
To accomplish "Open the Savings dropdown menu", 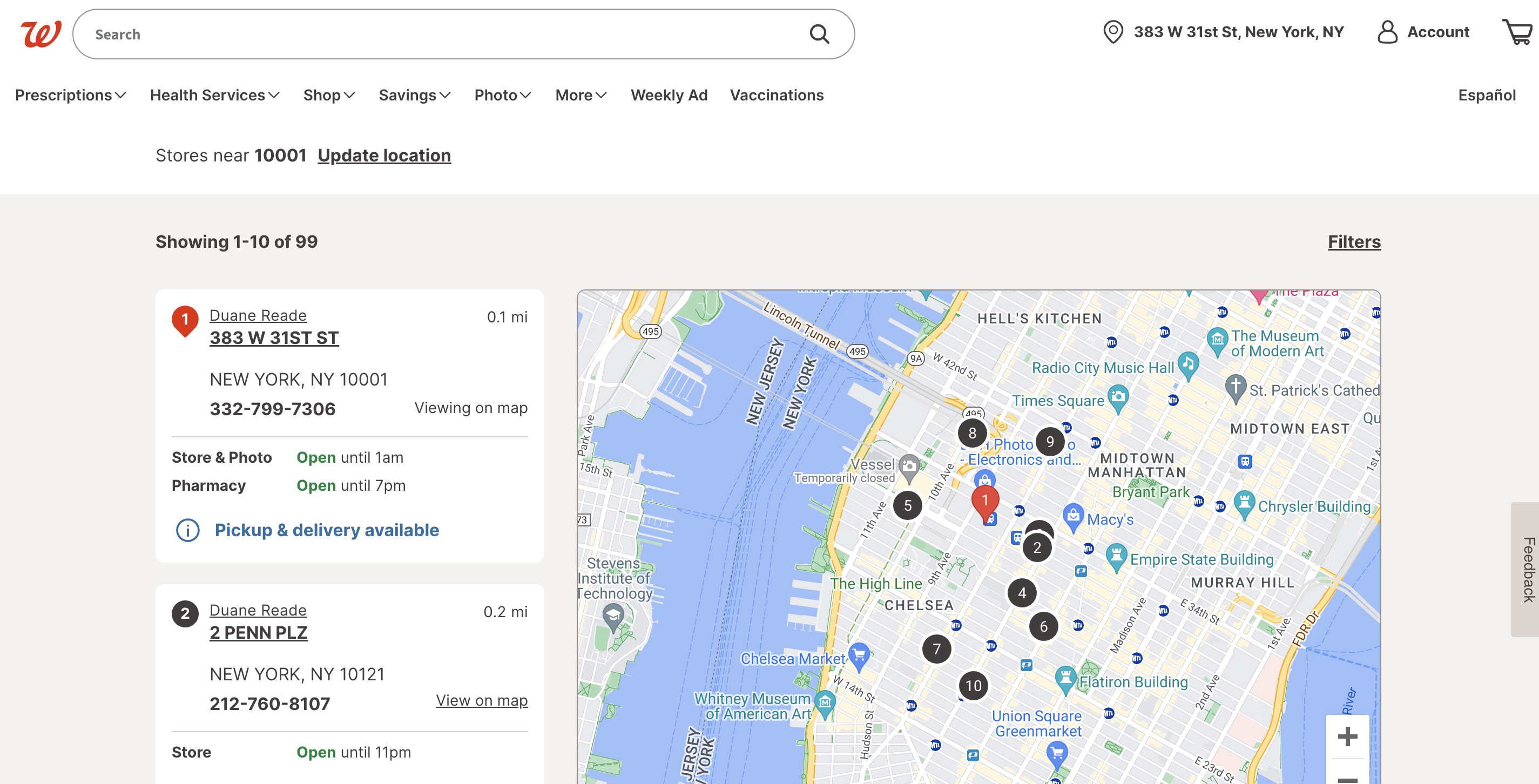I will pos(415,95).
